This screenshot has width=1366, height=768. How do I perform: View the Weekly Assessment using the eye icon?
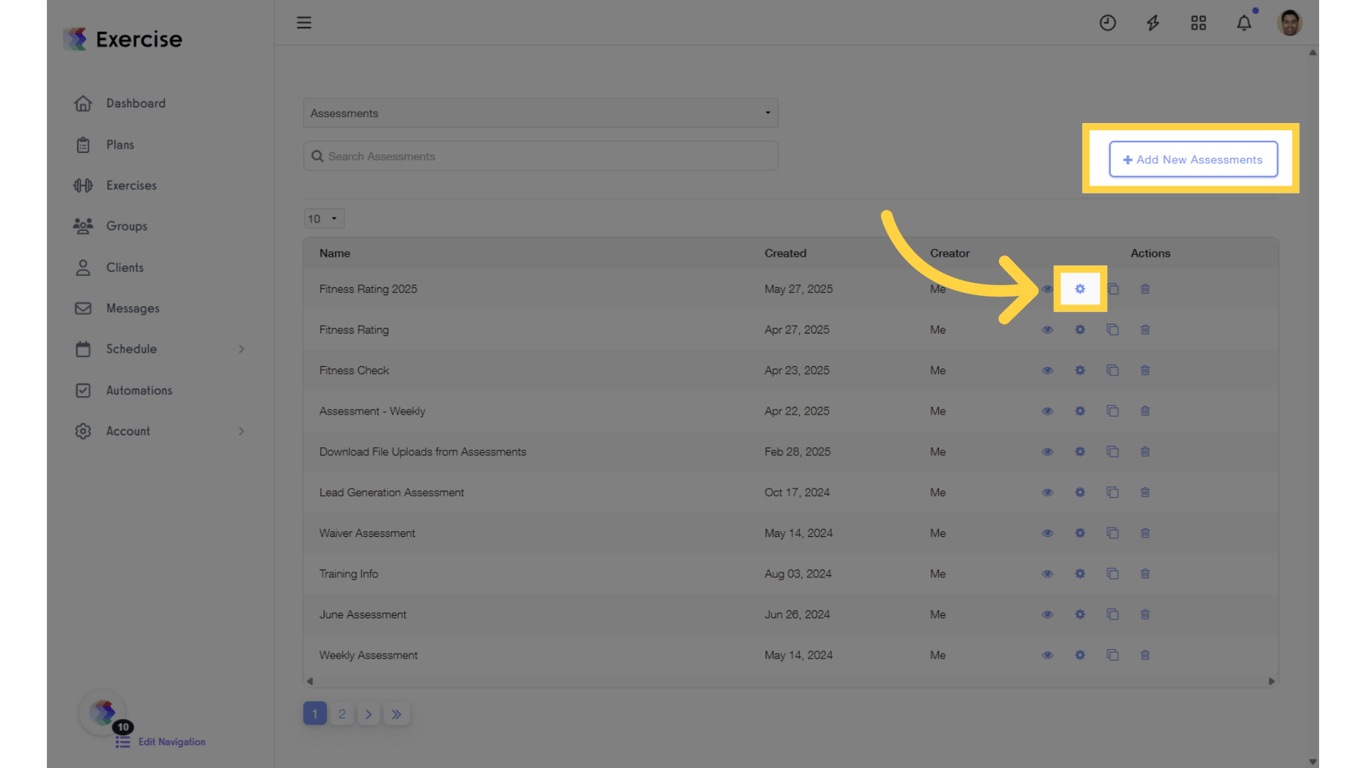[1047, 655]
